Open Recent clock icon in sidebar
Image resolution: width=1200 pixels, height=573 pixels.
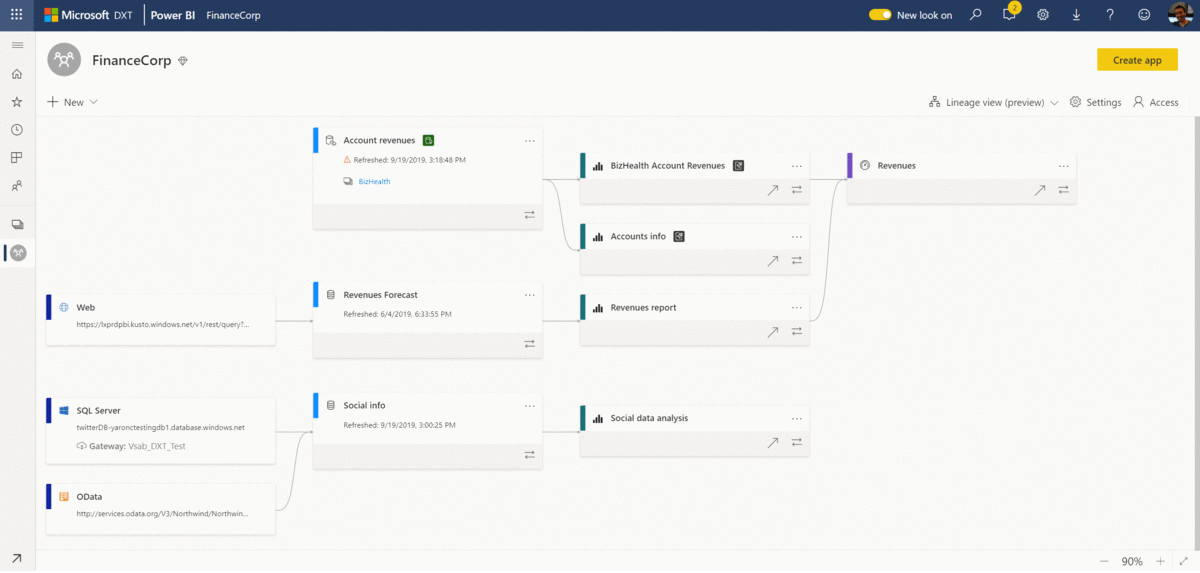pos(16,130)
